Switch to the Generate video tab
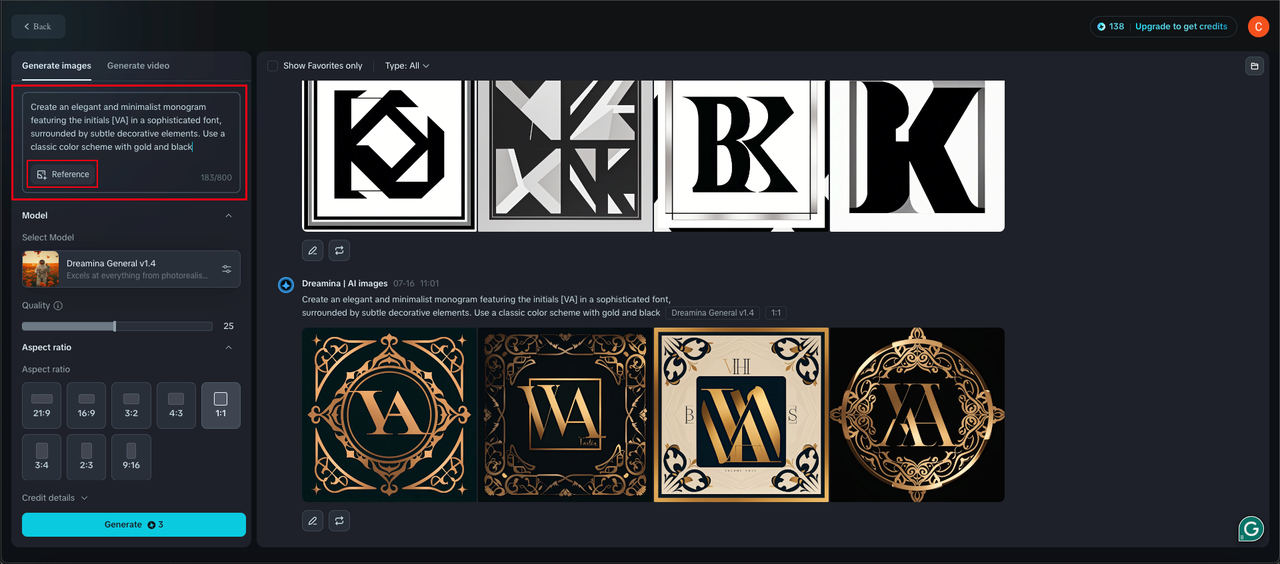The width and height of the screenshot is (1280, 564). tap(138, 66)
